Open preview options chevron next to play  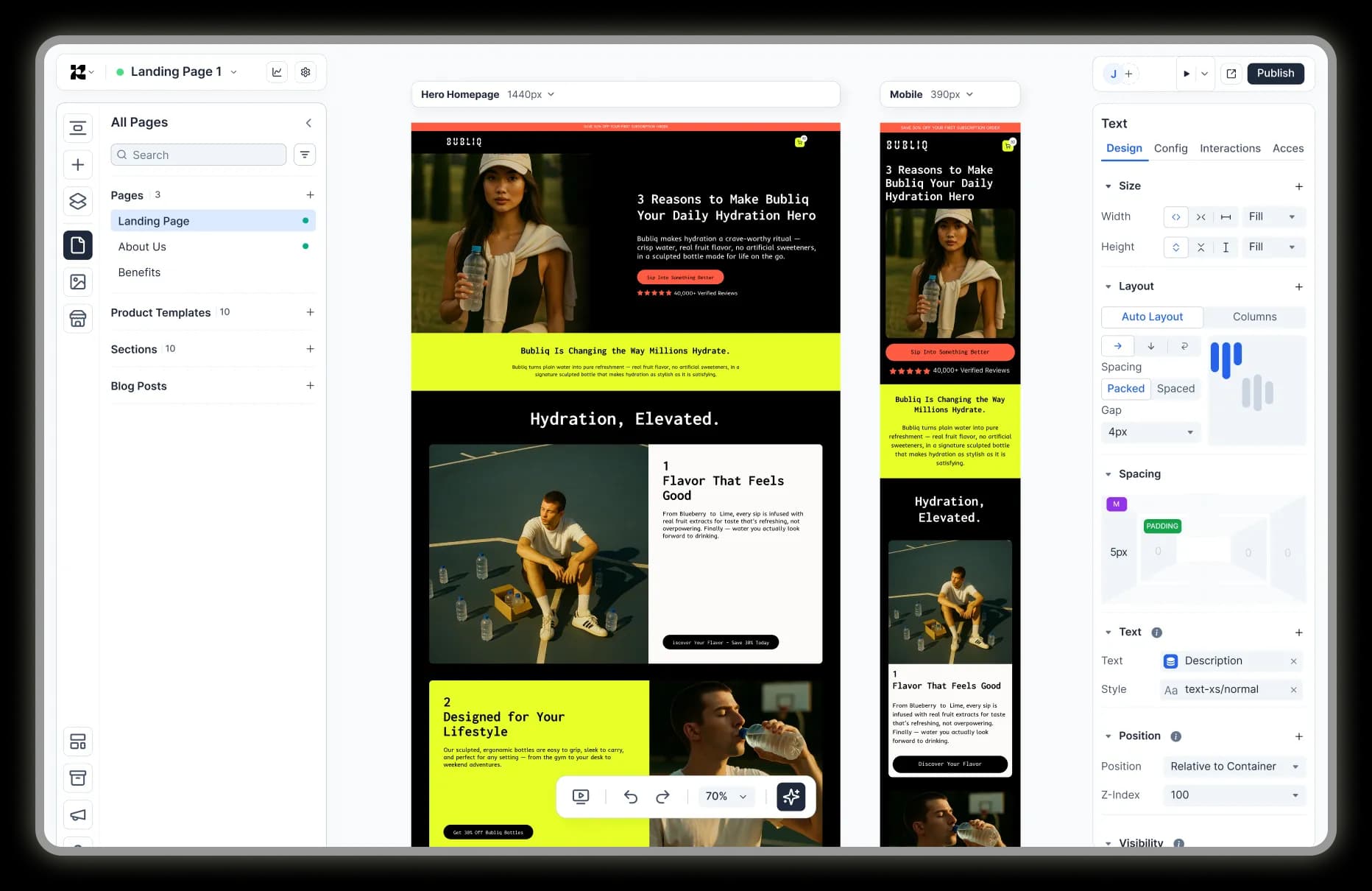[x=1205, y=74]
